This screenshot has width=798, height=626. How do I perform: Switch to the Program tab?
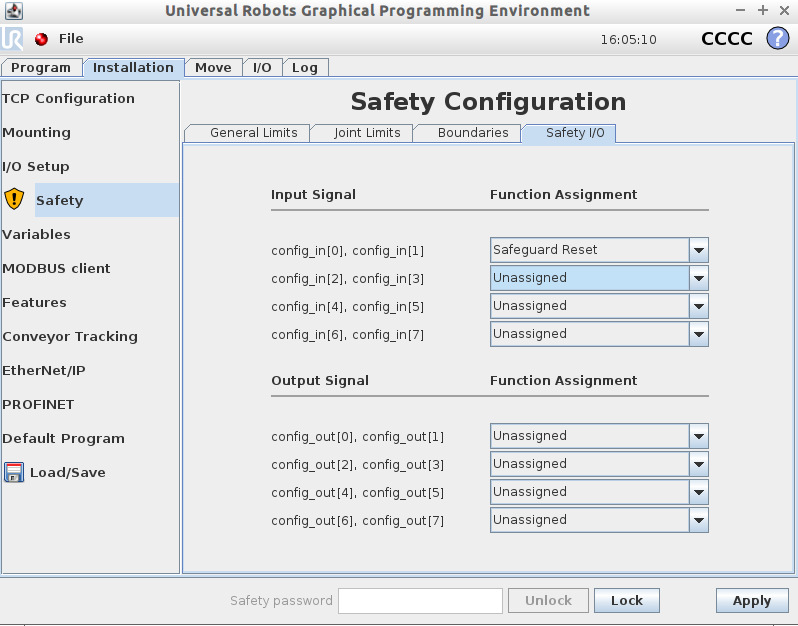41,68
